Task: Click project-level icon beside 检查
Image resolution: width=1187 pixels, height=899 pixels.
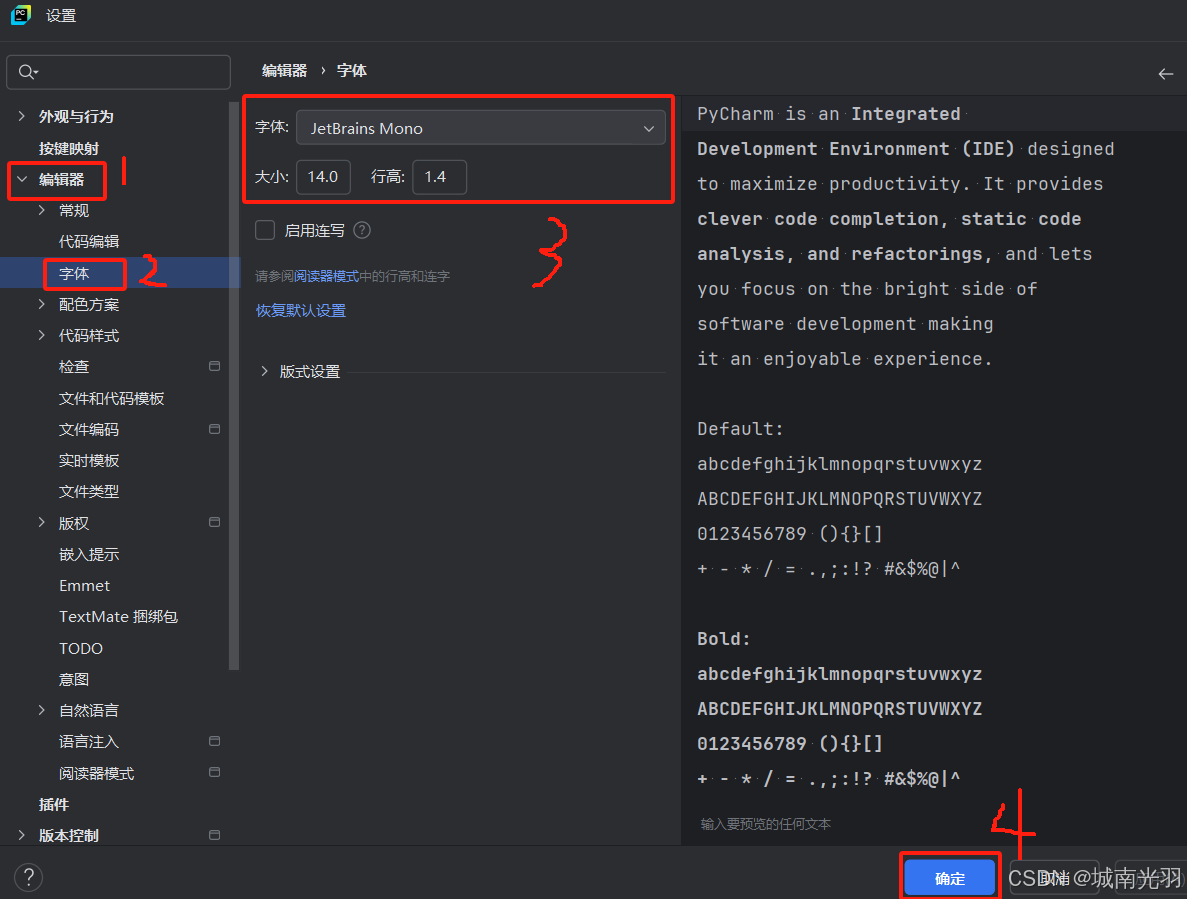Action: click(214, 366)
